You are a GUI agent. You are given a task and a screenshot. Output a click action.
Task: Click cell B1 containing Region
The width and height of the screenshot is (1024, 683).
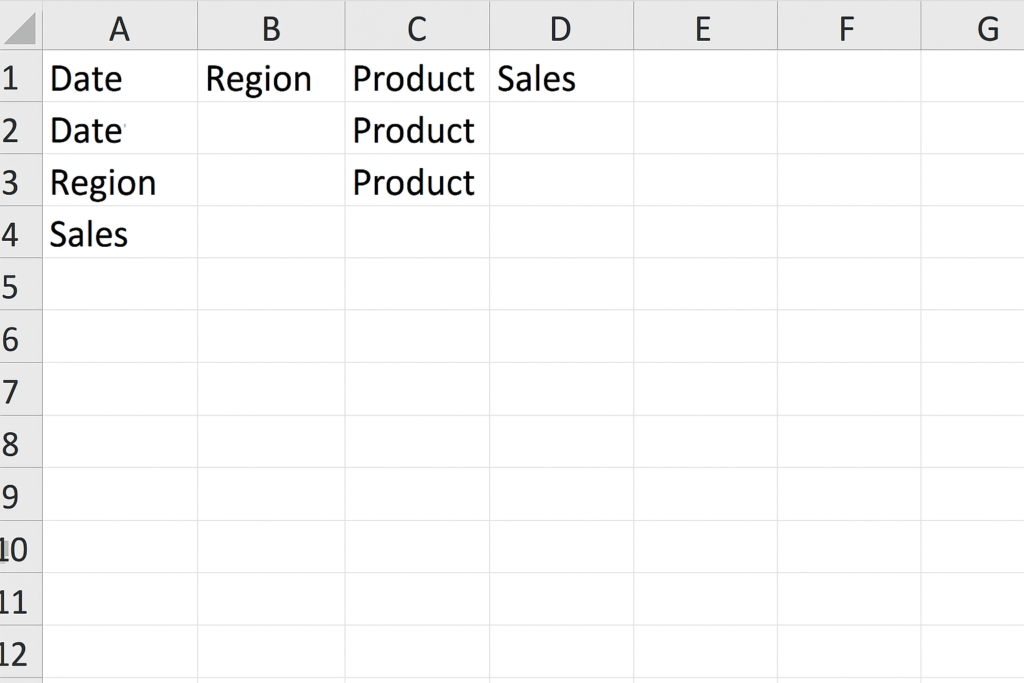(271, 76)
